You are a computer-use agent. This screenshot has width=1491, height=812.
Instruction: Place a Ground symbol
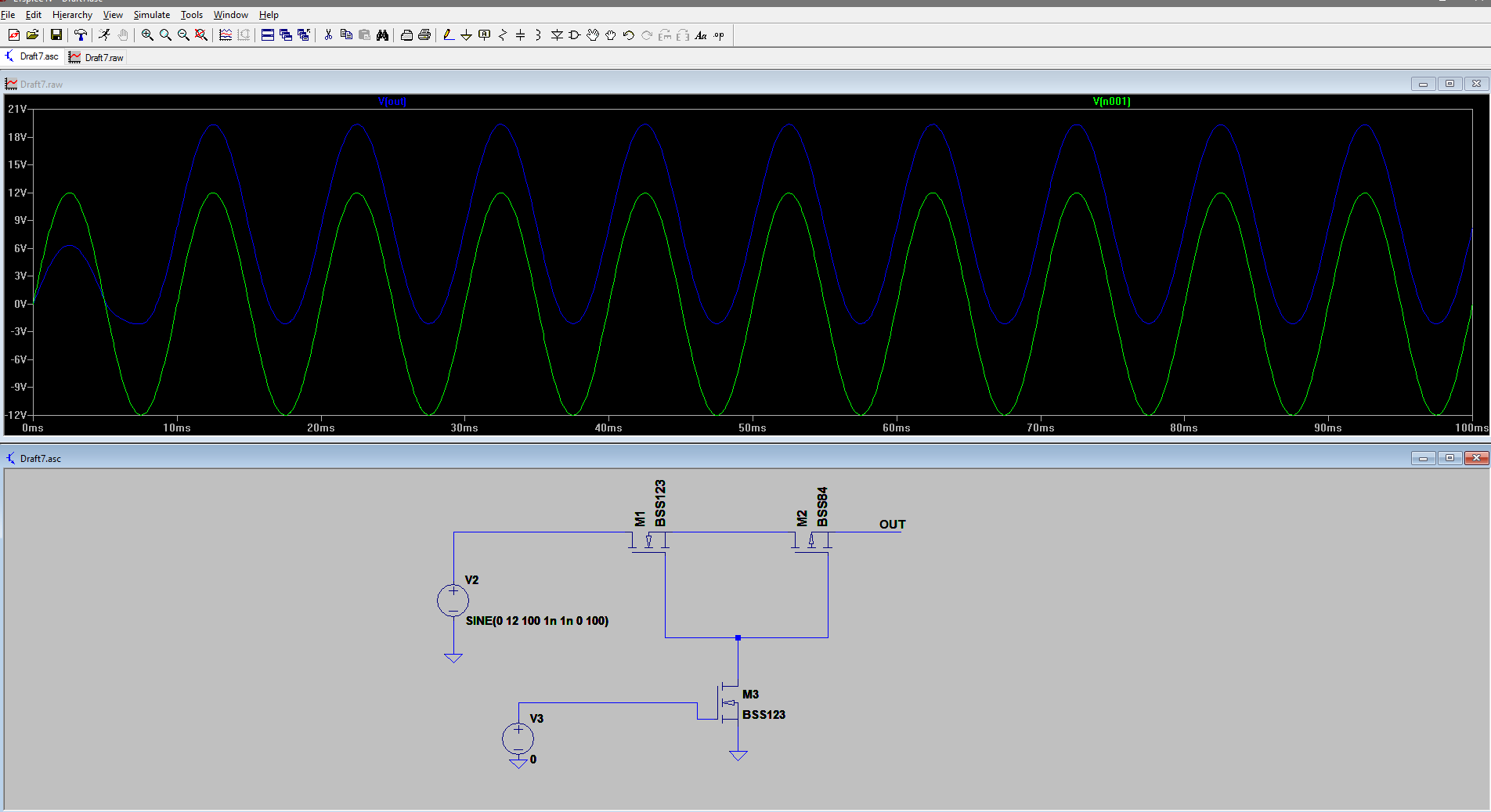click(x=466, y=34)
